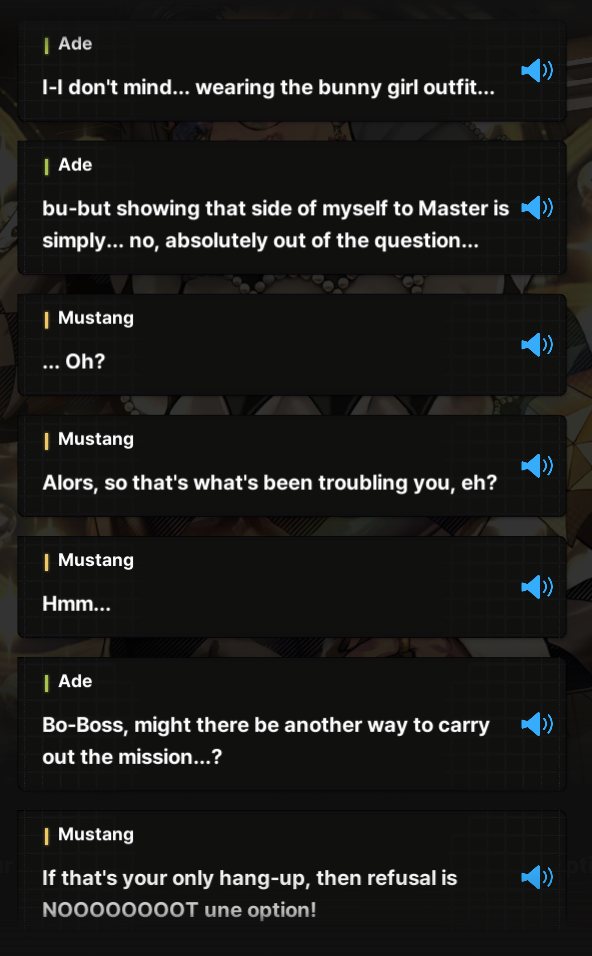This screenshot has width=592, height=956.
Task: Click Mustang's name above "Alors" dialogue
Action: click(x=96, y=440)
